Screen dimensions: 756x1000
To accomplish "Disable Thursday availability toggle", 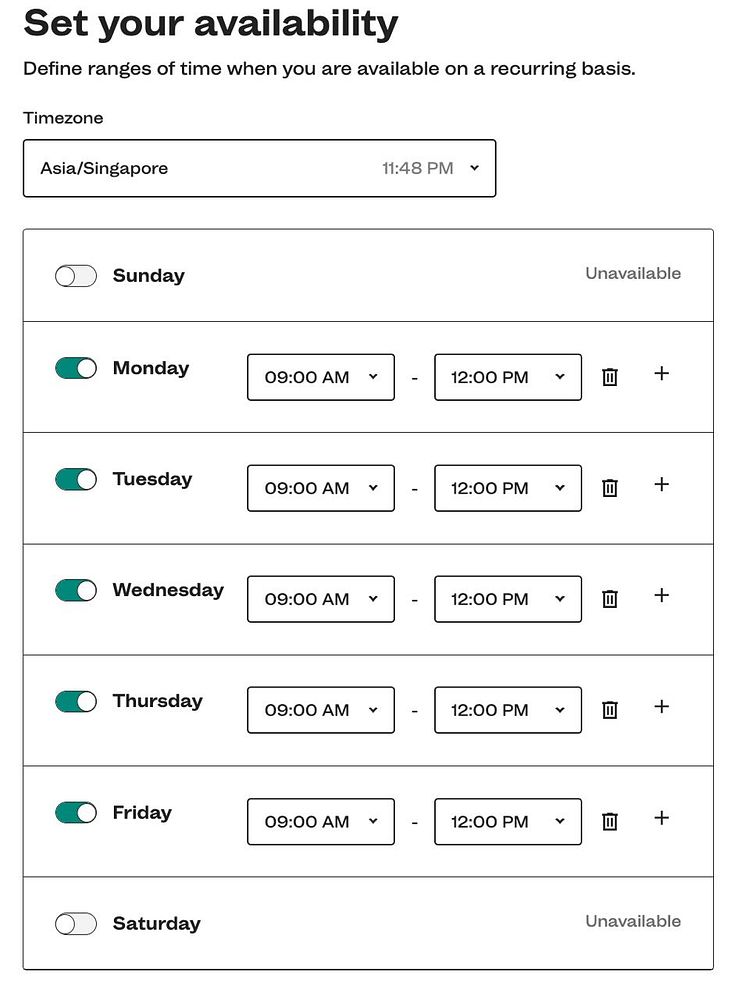I will 76,701.
